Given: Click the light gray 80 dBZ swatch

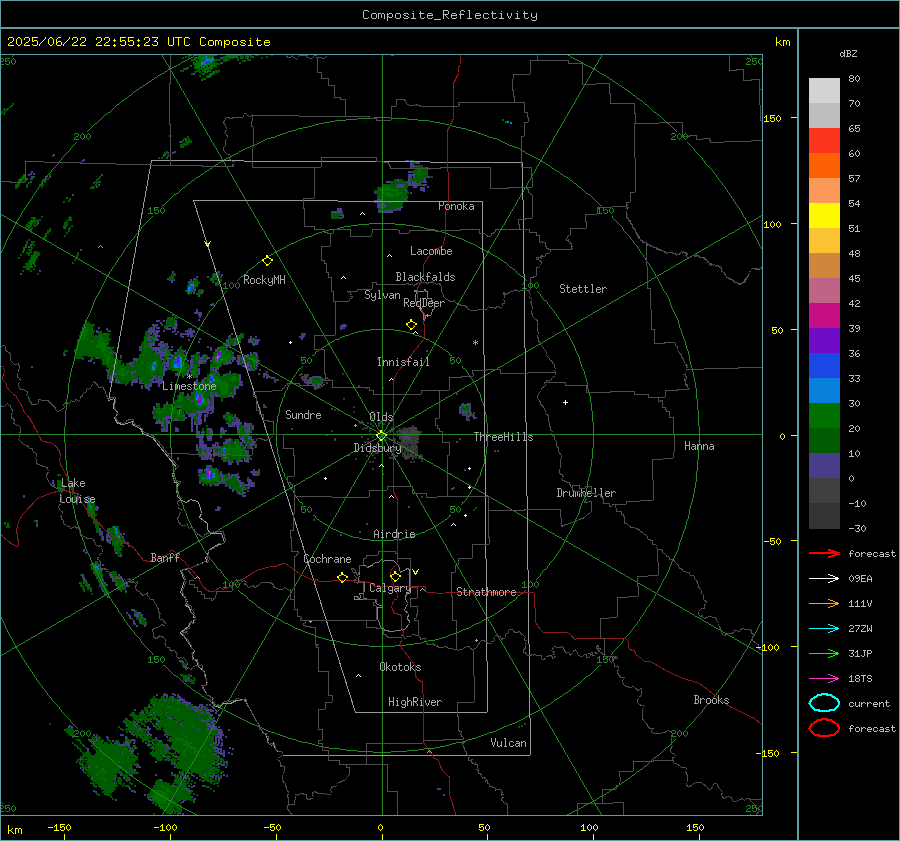Looking at the screenshot, I should coord(824,91).
